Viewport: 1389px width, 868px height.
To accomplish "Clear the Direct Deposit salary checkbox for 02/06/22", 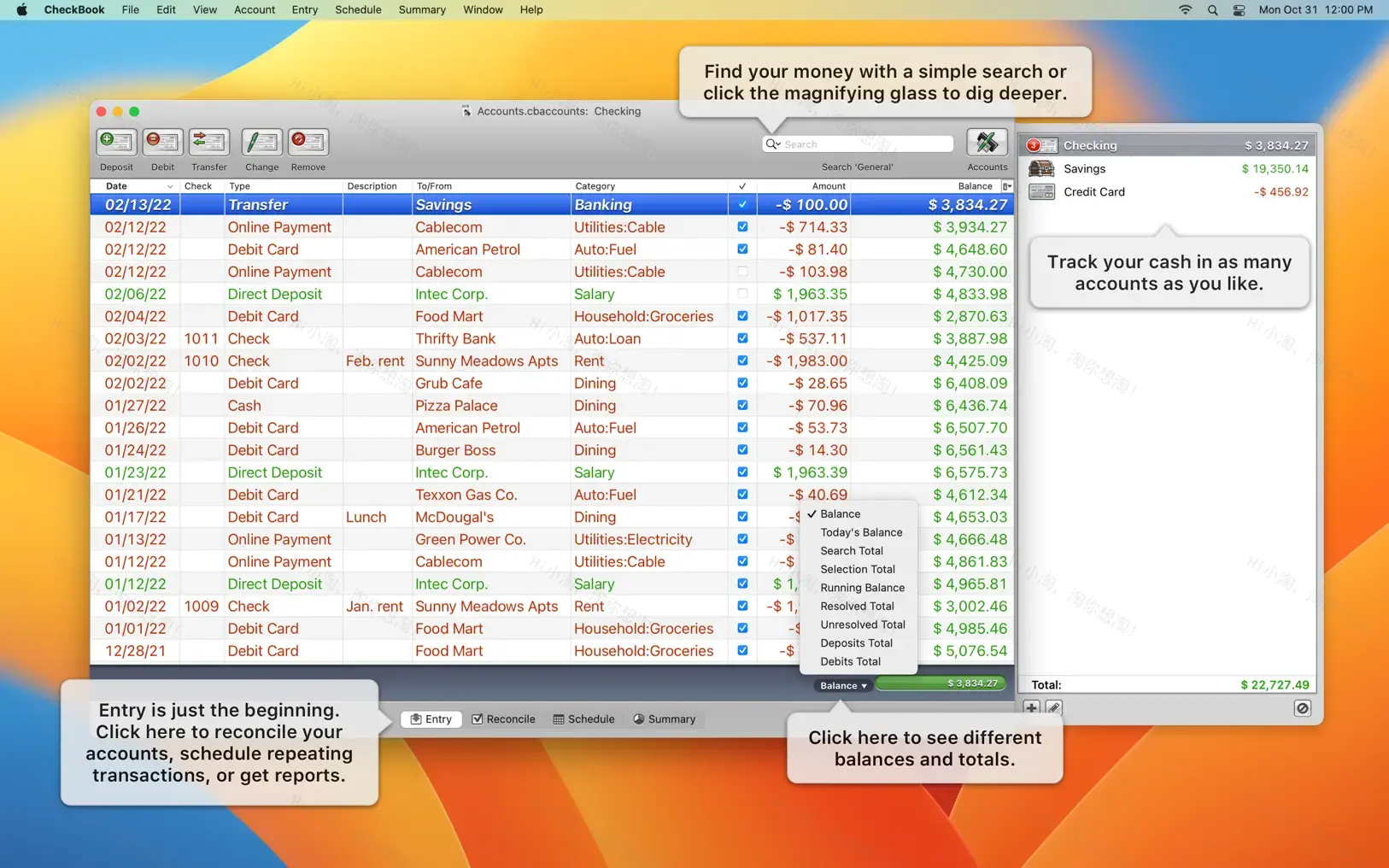I will [x=742, y=293].
